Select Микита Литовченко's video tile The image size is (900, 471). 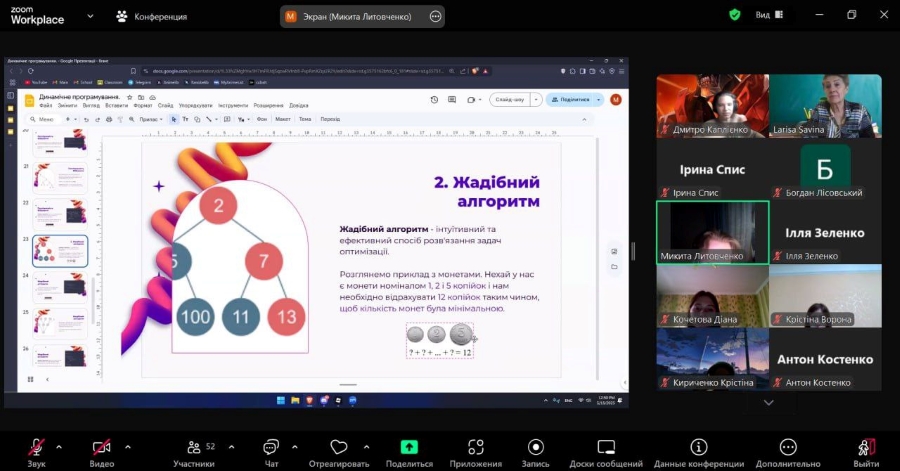[x=712, y=231]
